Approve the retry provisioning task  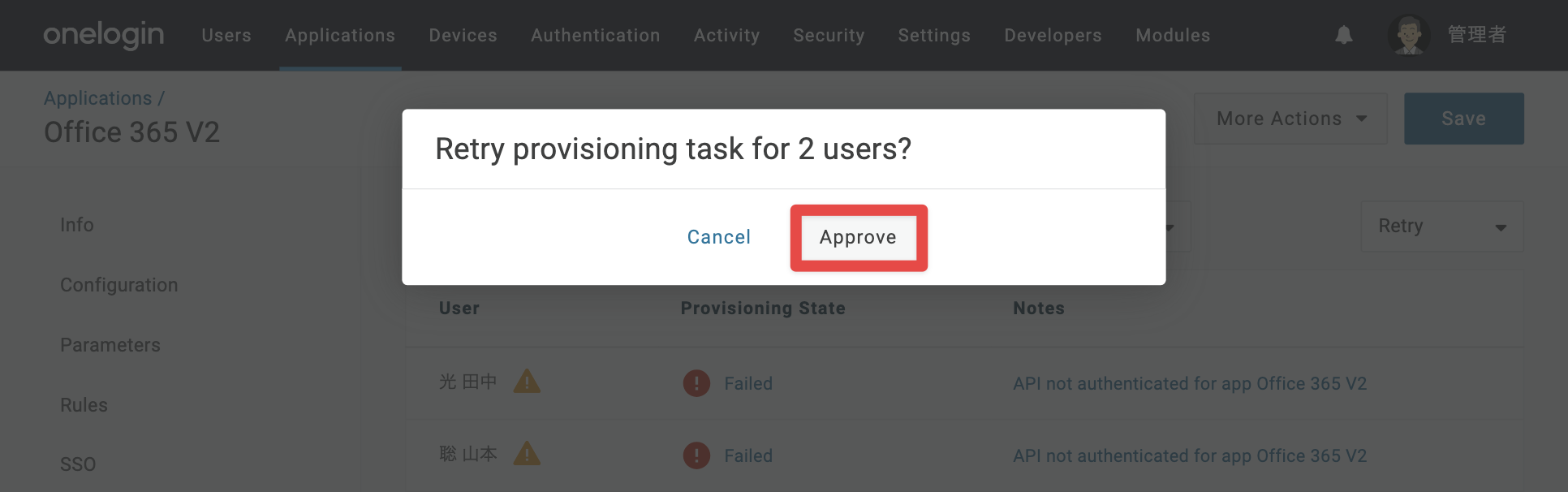coord(859,237)
